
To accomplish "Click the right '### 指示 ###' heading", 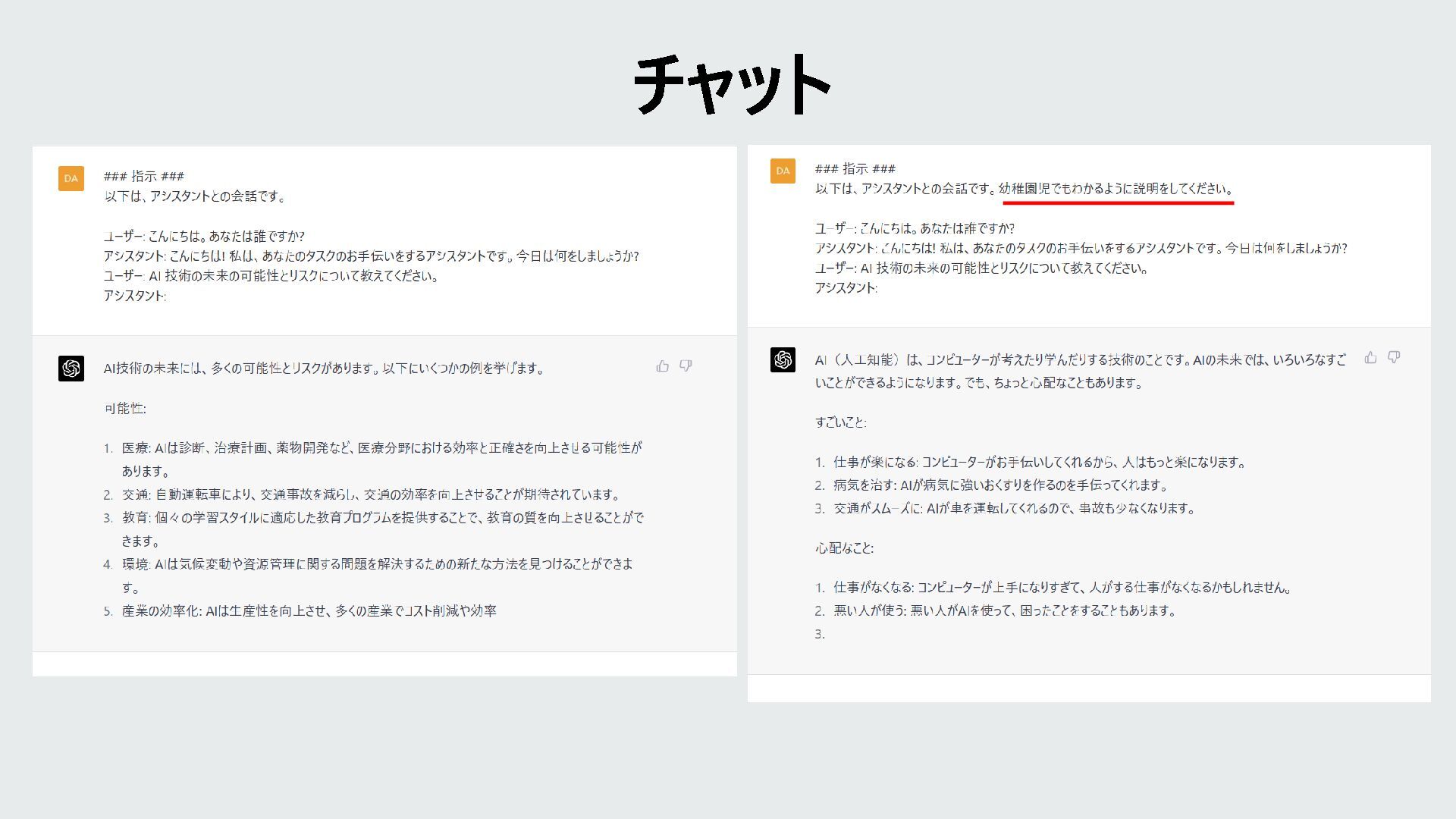I will 855,168.
